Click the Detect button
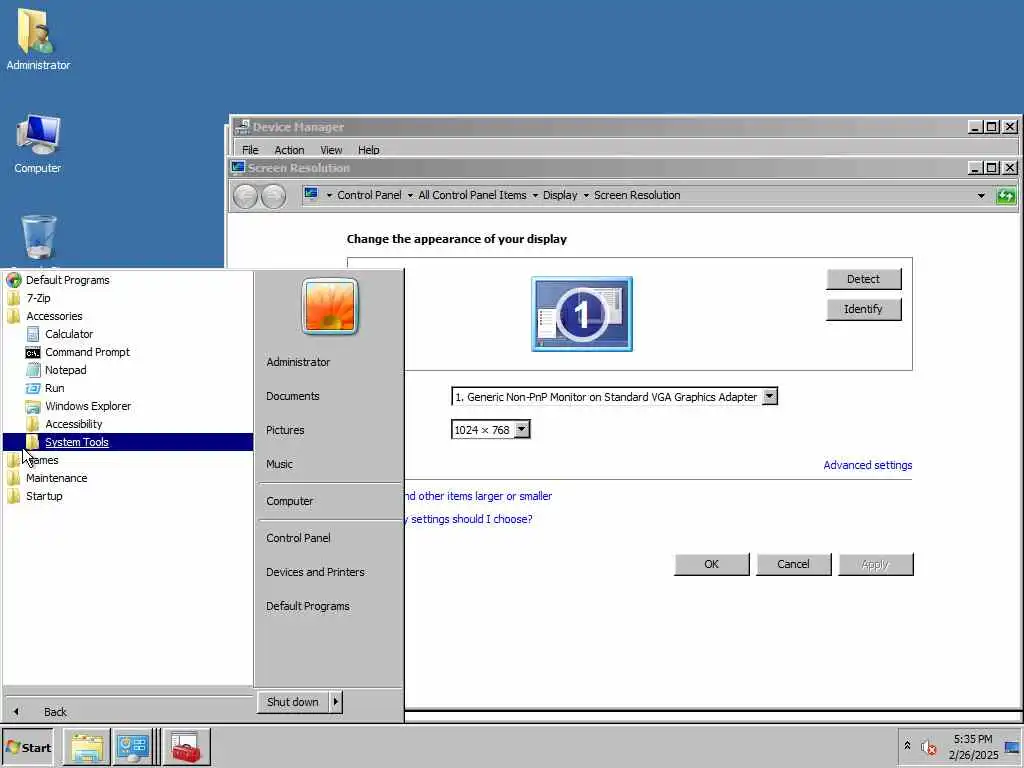 (863, 279)
